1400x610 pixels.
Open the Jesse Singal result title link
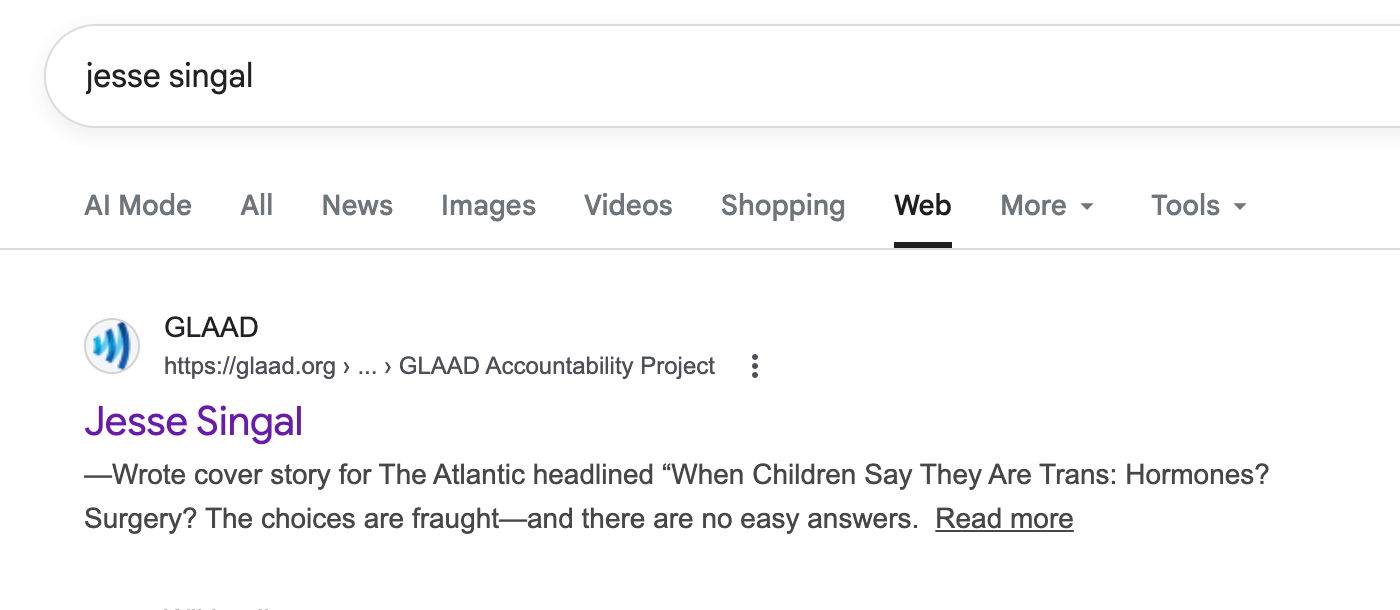tap(194, 421)
